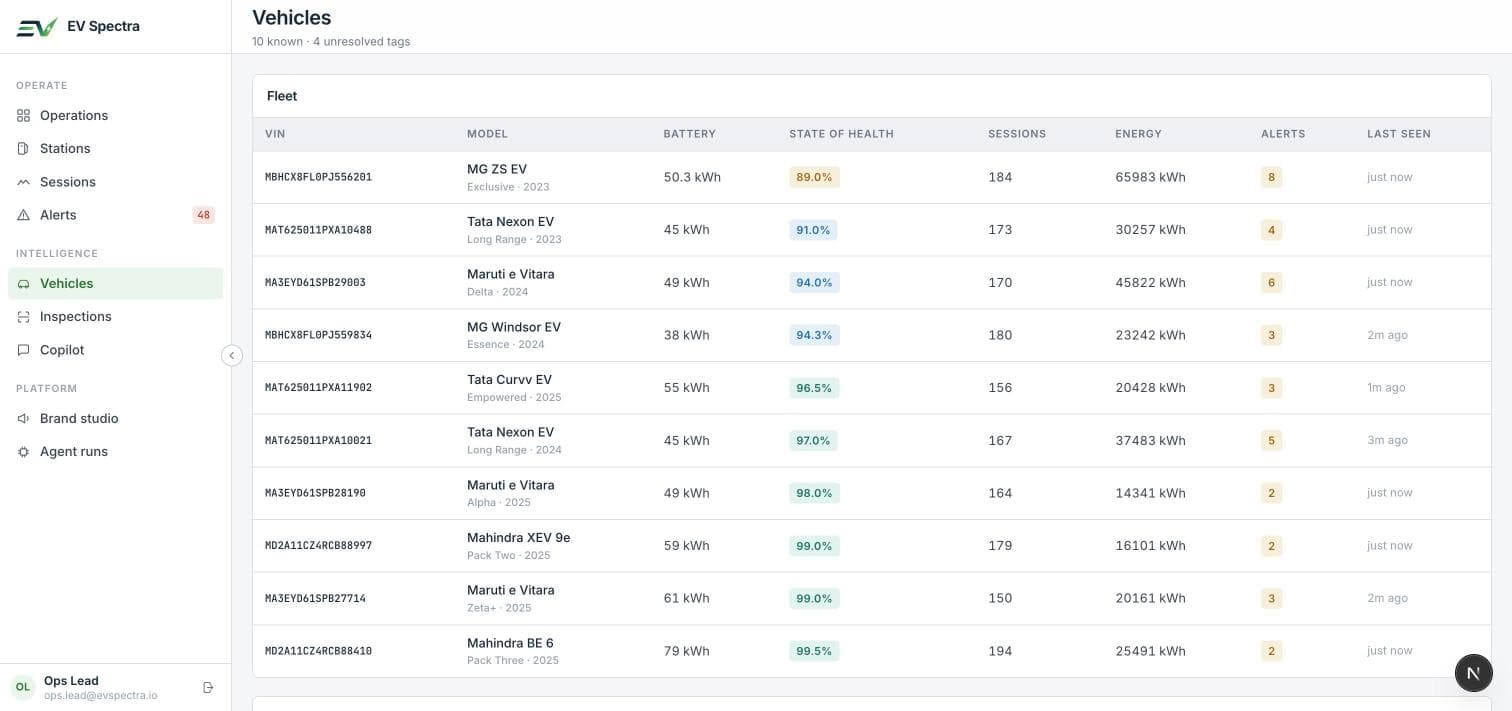Open the Sessions section

(x=115, y=182)
